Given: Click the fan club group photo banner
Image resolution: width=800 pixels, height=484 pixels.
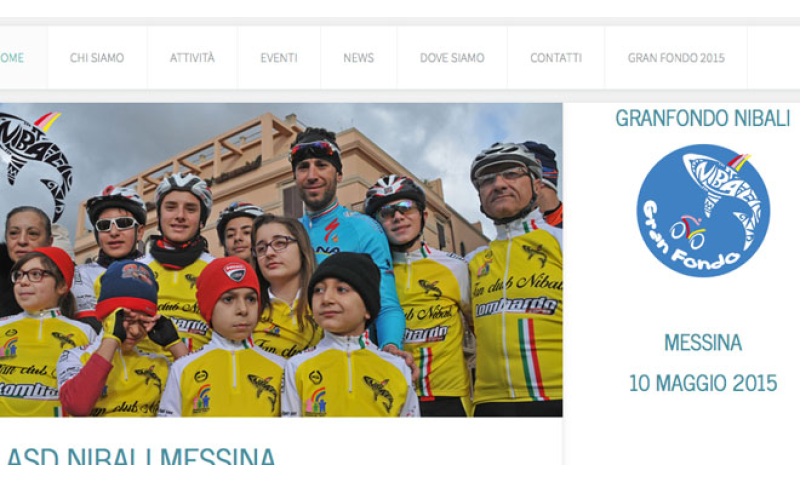Looking at the screenshot, I should pos(281,260).
